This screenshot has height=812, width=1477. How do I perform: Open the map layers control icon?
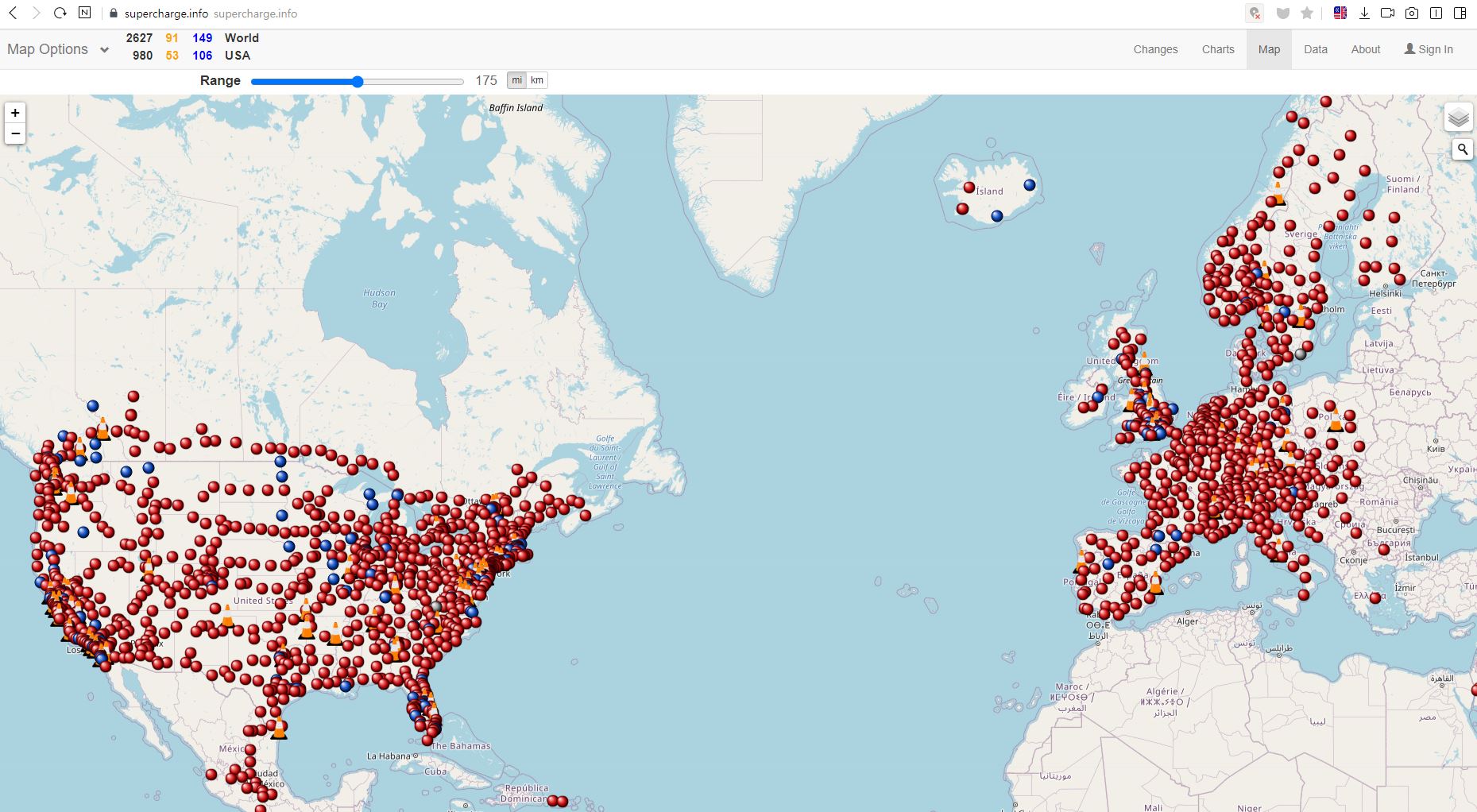click(1458, 118)
